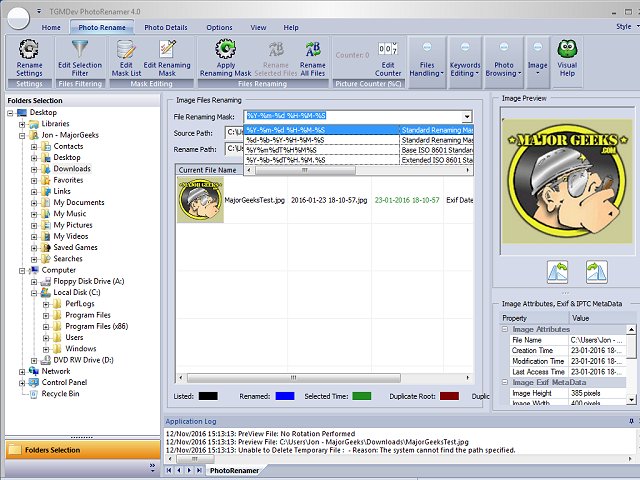The width and height of the screenshot is (640, 480).
Task: Select the Windows folder under Local Disk
Action: 80,349
